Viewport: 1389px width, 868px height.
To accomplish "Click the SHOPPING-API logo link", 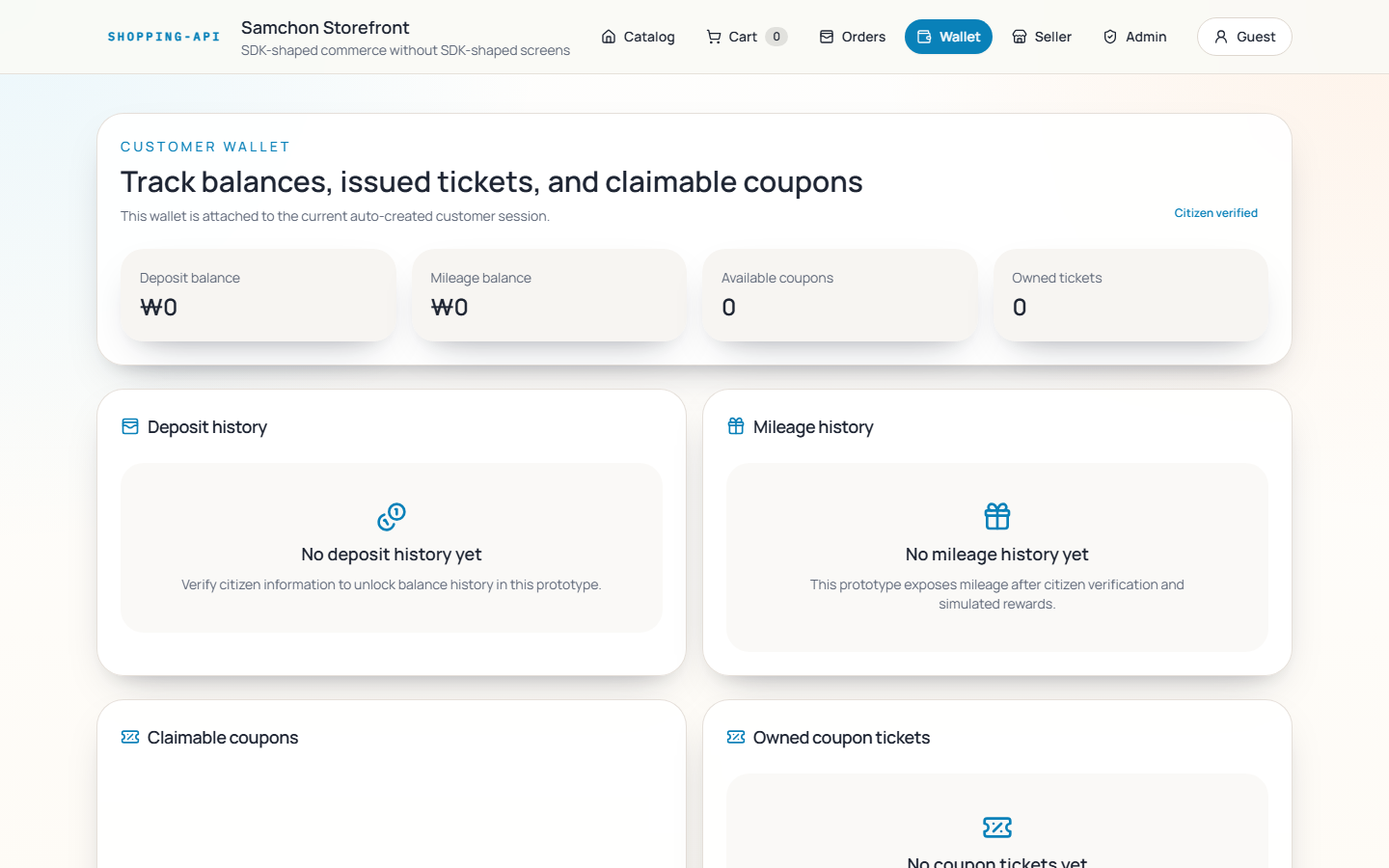I will [164, 37].
